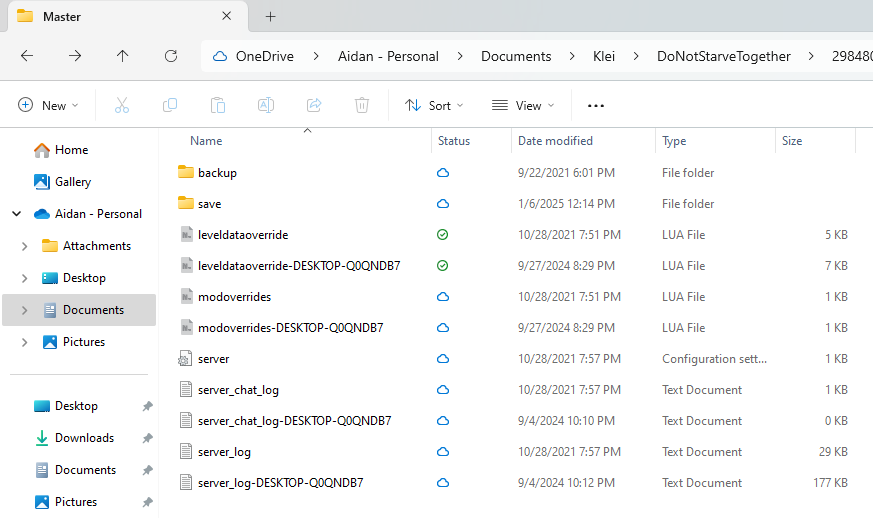873x518 pixels.
Task: Sort by Type column header
Action: coord(674,141)
